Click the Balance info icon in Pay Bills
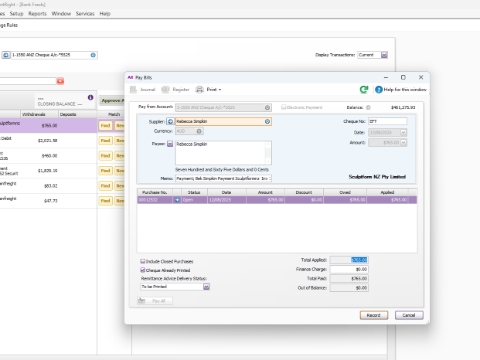 pos(368,107)
